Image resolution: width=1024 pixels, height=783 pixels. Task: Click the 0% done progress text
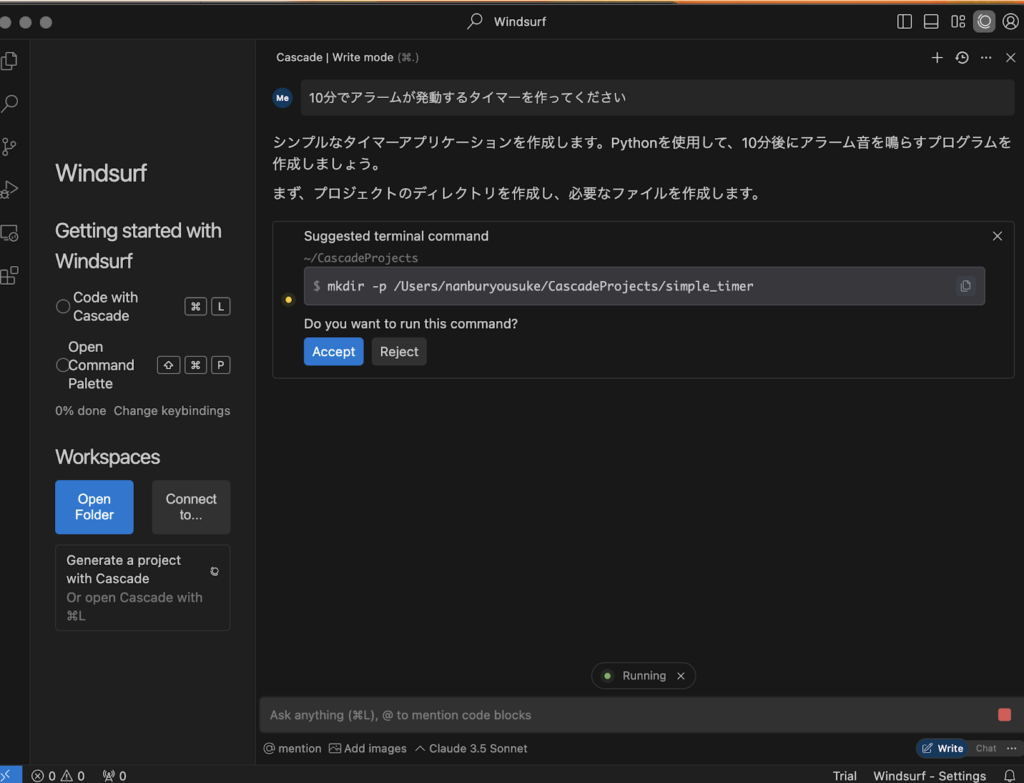(x=80, y=411)
